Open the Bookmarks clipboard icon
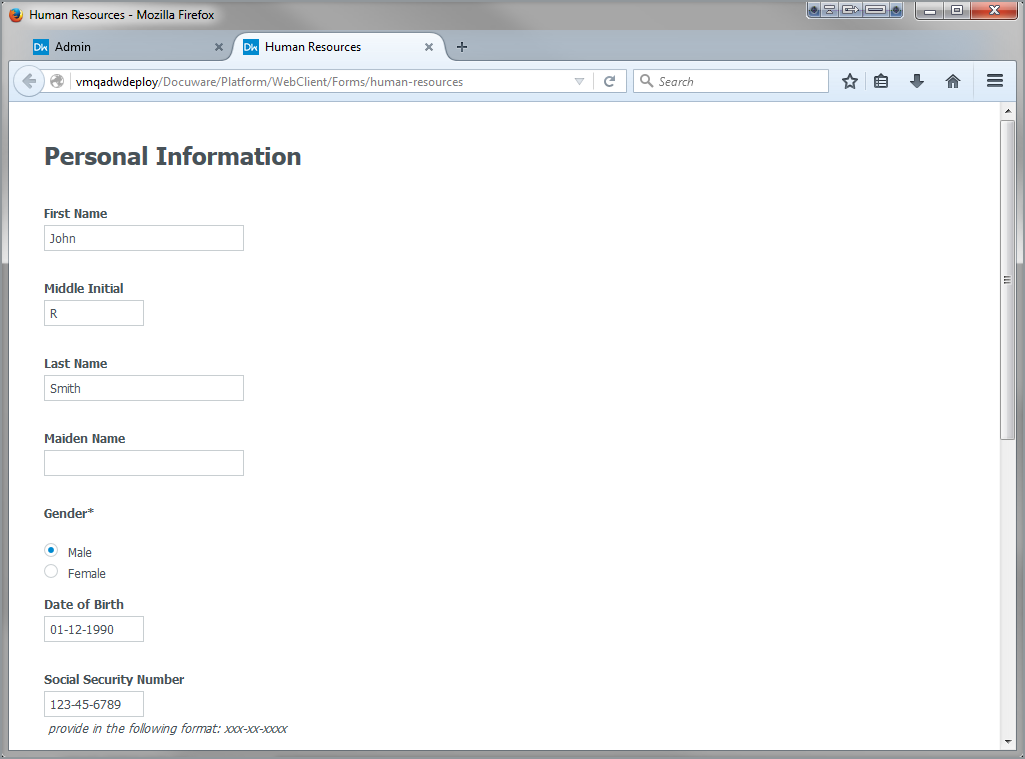Screen dimensions: 1025x759 click(881, 81)
